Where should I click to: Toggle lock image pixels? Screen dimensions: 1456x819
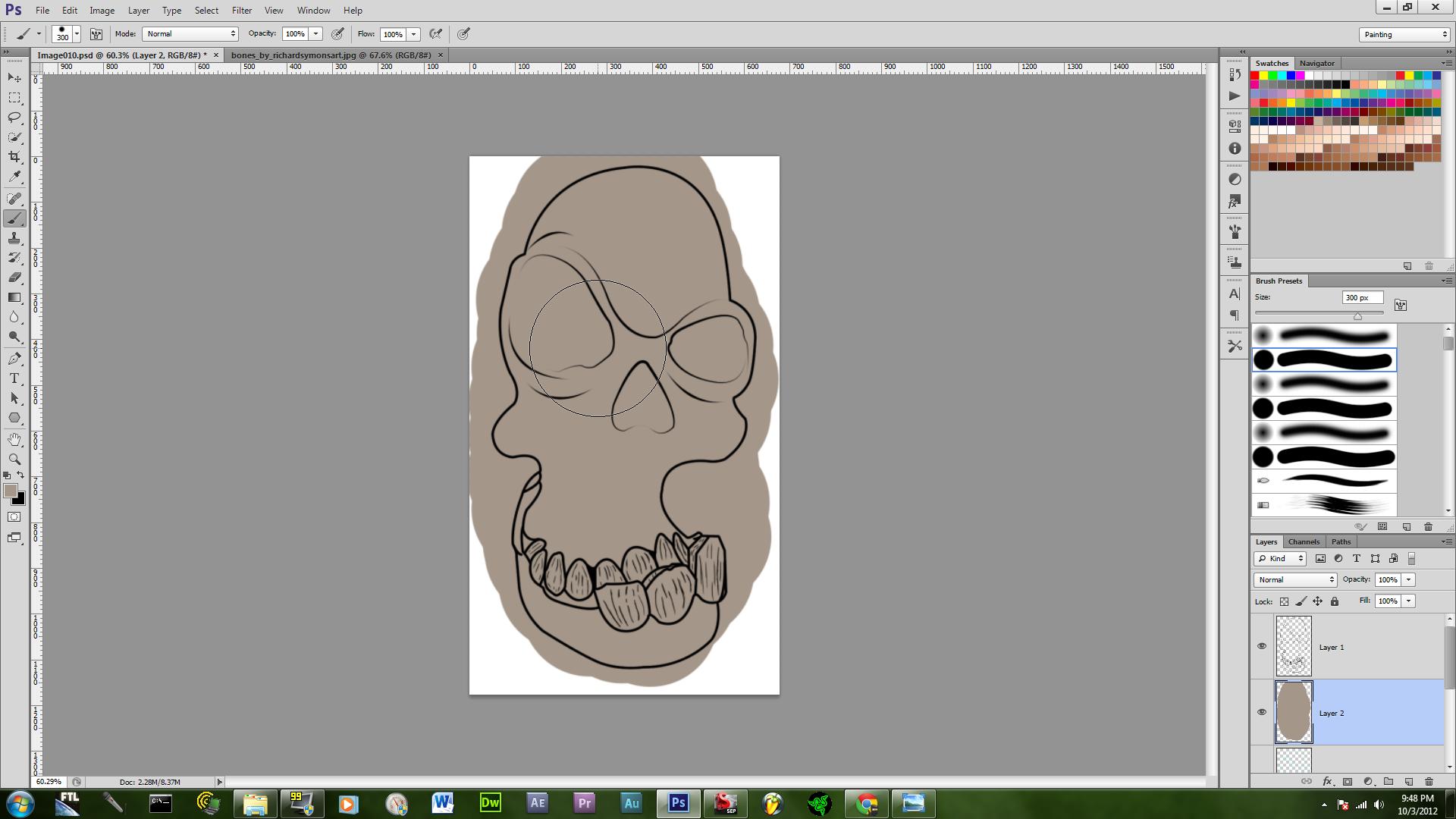point(1301,601)
